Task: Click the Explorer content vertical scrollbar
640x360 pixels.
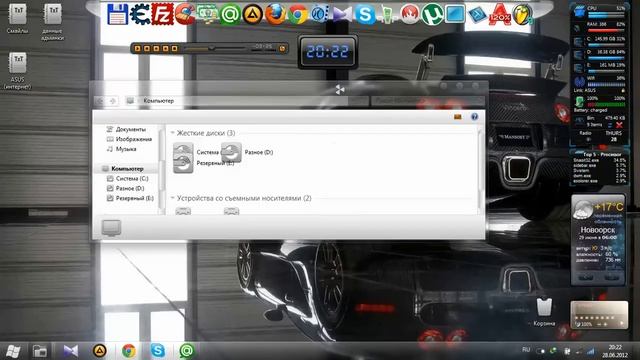Action: click(480, 169)
